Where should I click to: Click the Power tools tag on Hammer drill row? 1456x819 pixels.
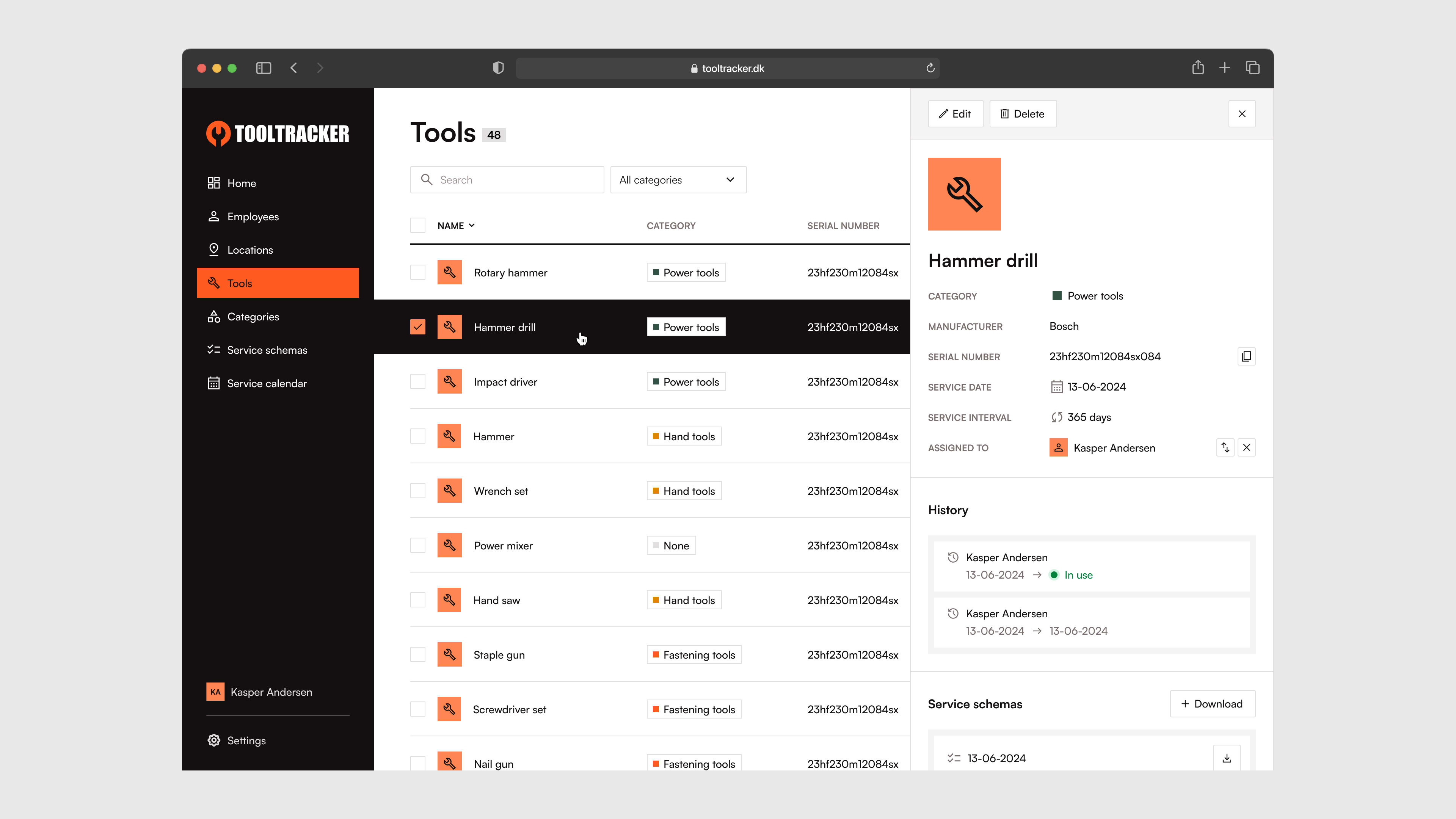(686, 327)
